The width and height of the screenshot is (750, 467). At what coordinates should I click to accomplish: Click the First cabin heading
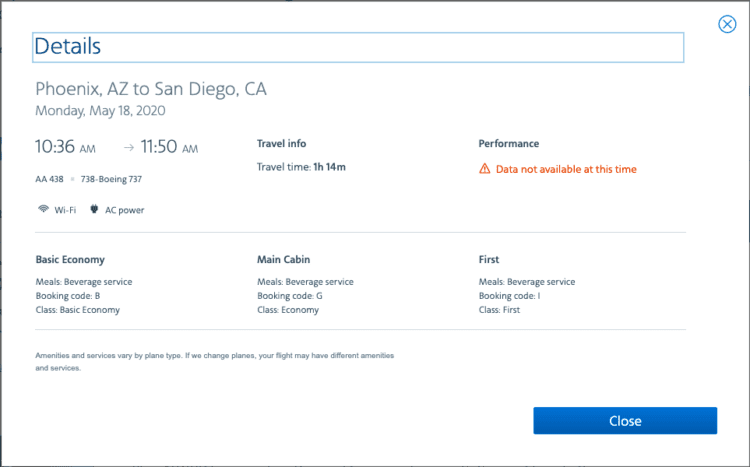click(x=489, y=259)
